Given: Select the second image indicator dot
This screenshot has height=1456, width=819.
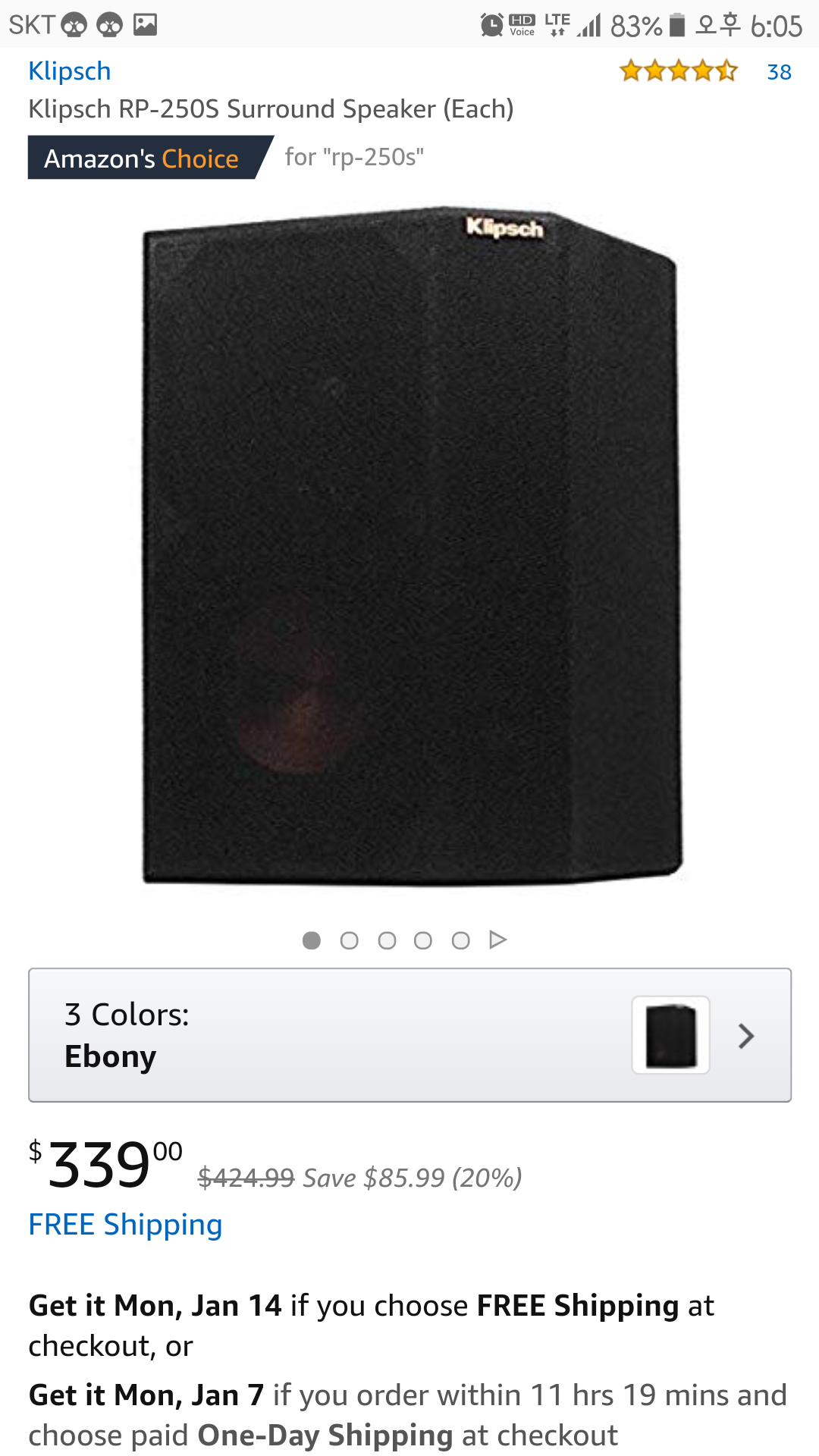Looking at the screenshot, I should click(x=349, y=940).
